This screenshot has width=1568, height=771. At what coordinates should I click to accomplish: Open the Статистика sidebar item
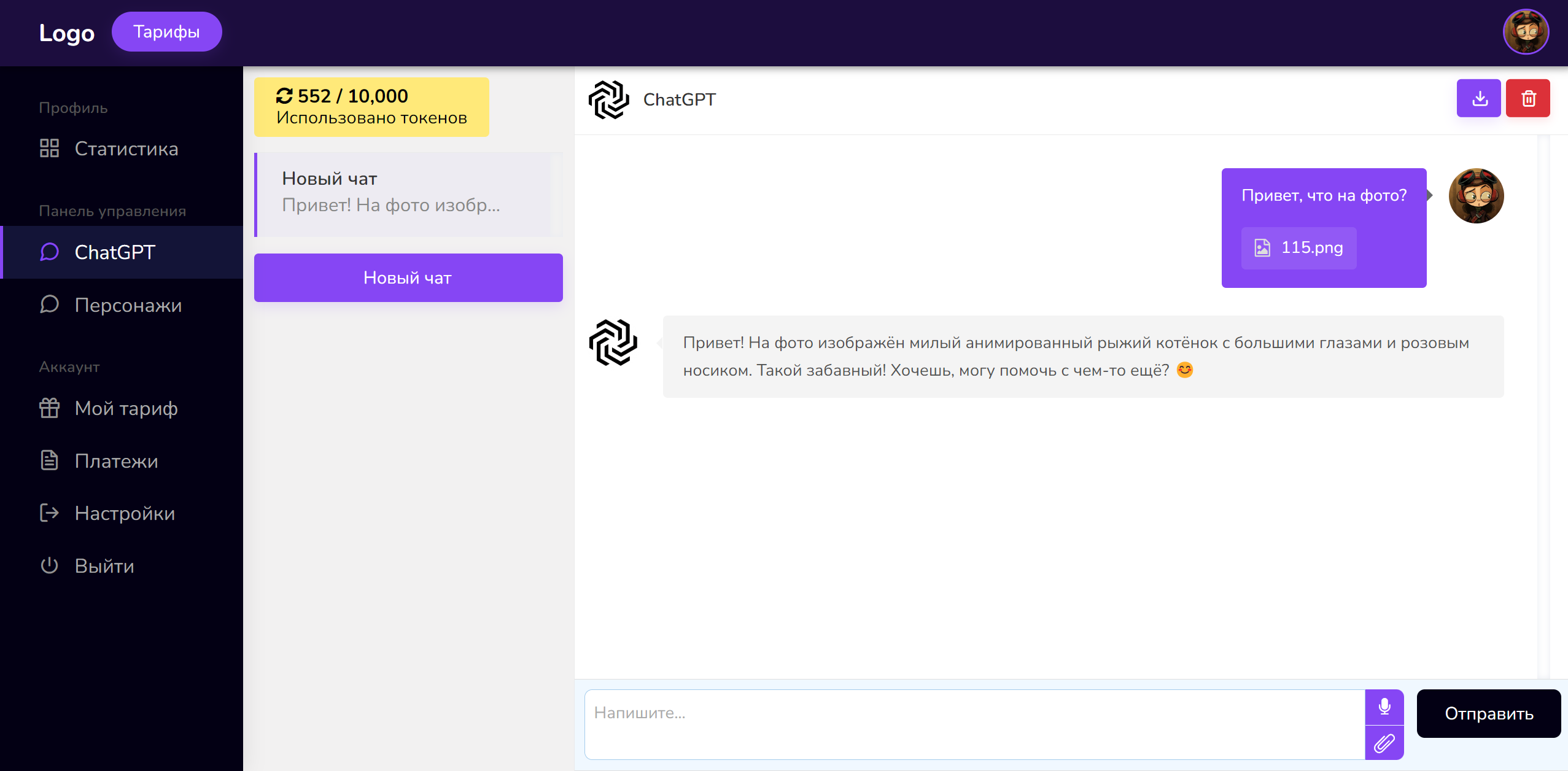coord(126,149)
